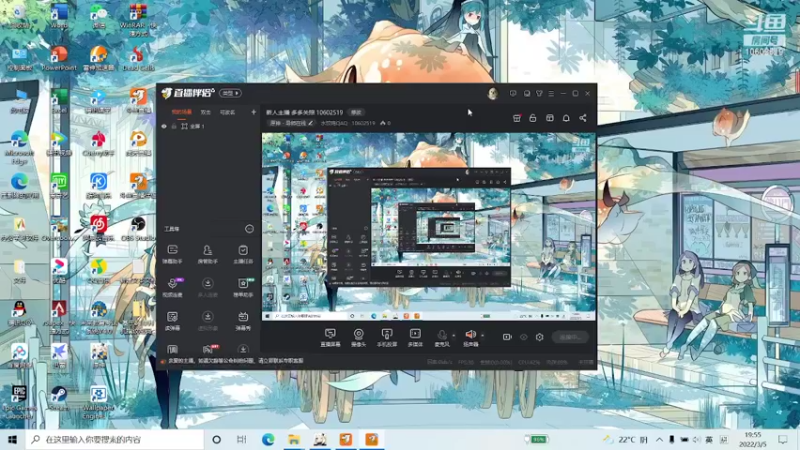This screenshot has width=800, height=450.
Task: Click the start live button at bottom right
Action: (x=570, y=337)
